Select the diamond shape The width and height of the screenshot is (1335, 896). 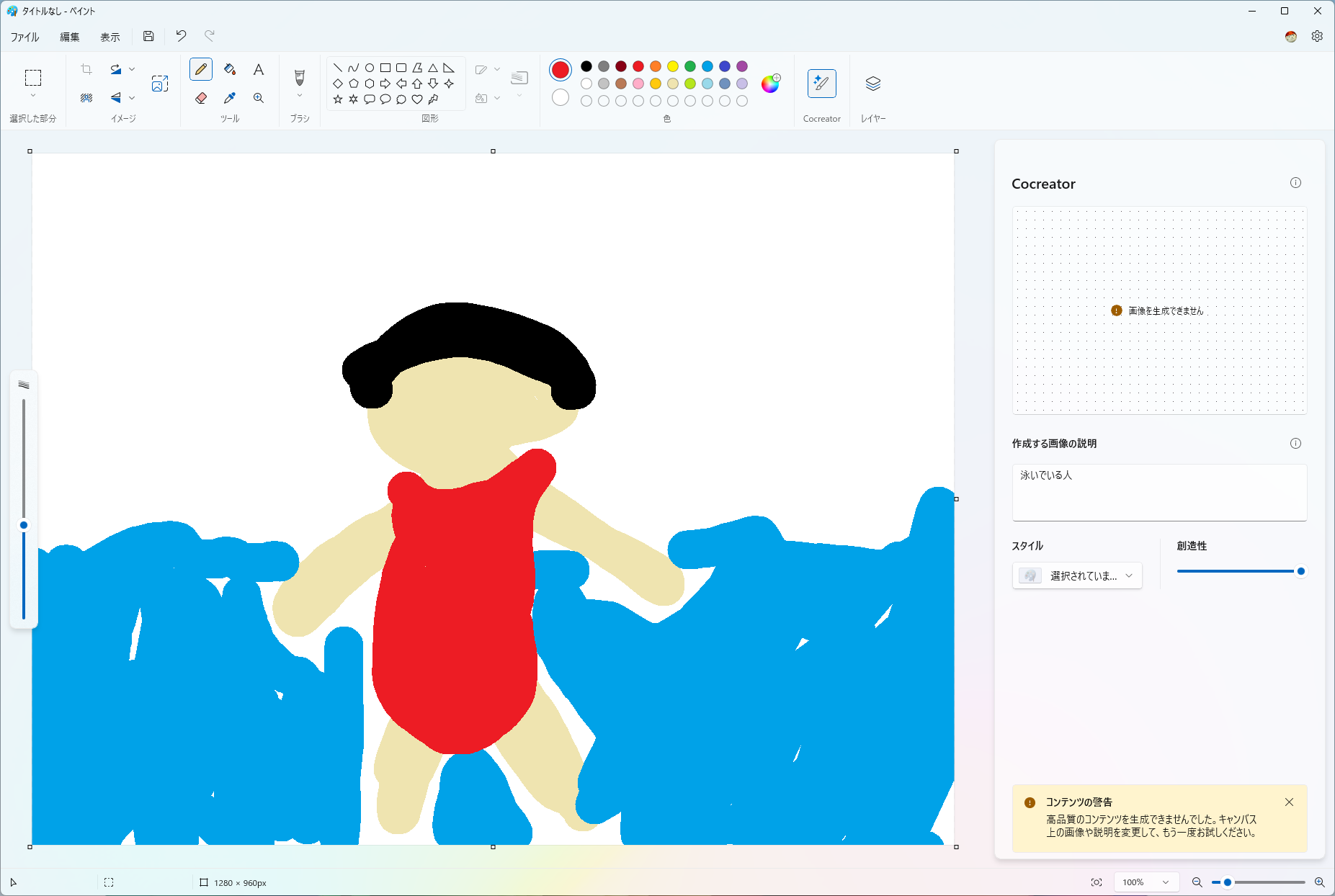pyautogui.click(x=338, y=84)
